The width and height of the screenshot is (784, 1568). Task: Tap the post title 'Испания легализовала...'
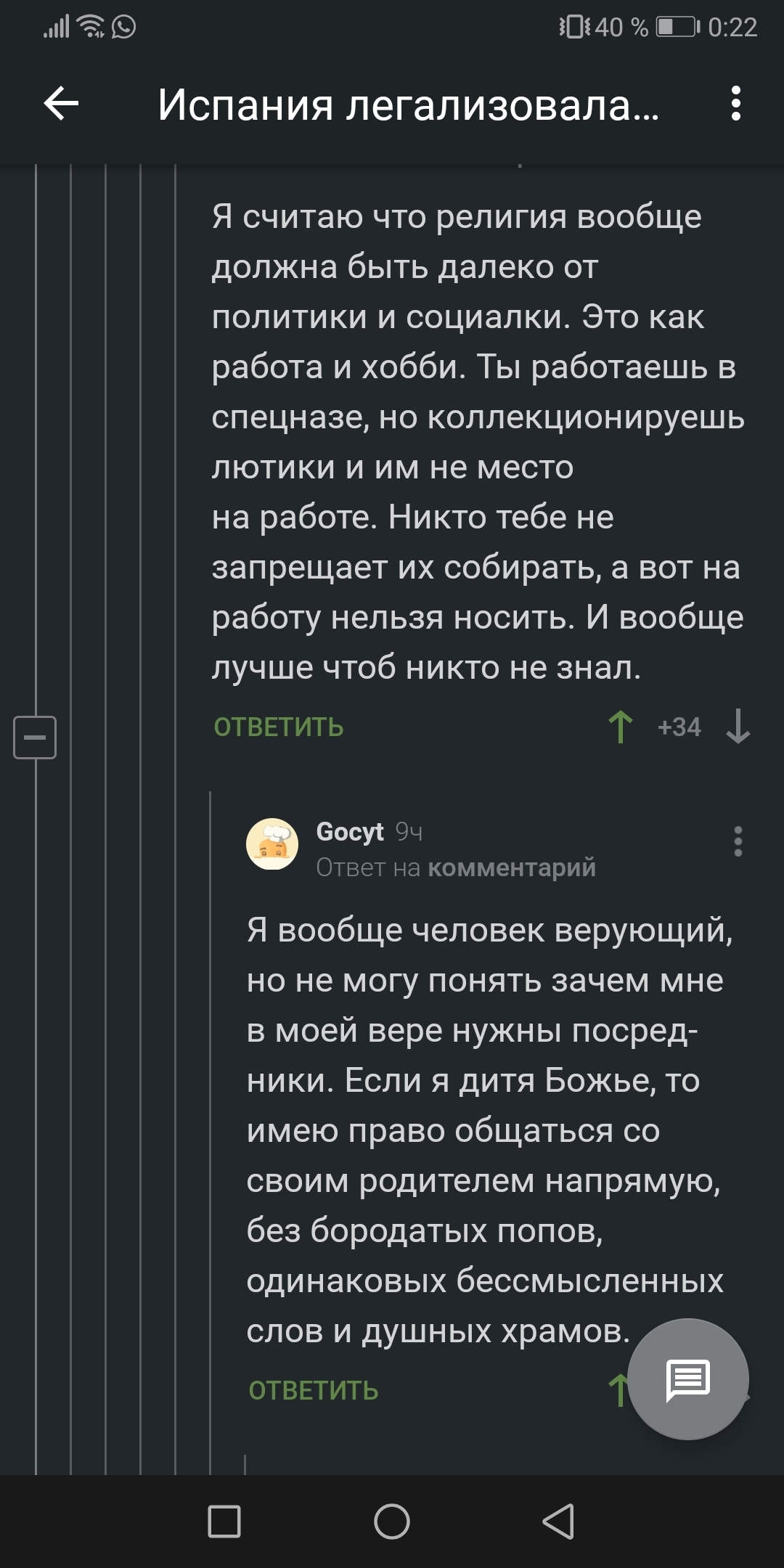coord(408,105)
